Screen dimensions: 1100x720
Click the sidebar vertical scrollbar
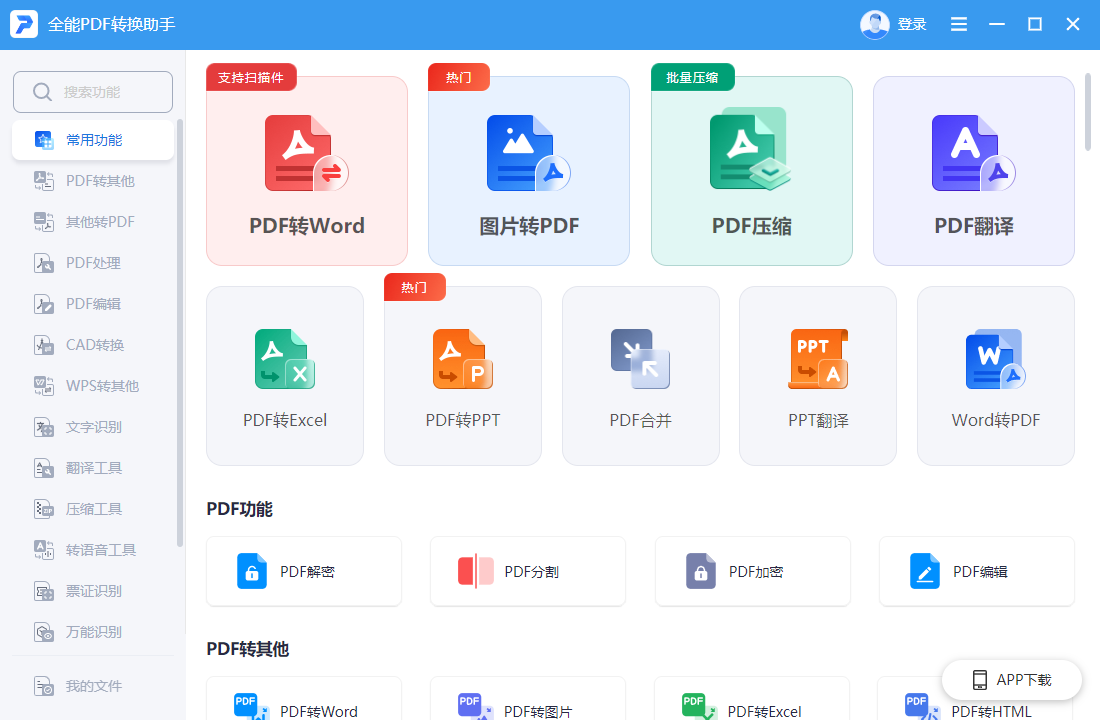click(x=180, y=333)
